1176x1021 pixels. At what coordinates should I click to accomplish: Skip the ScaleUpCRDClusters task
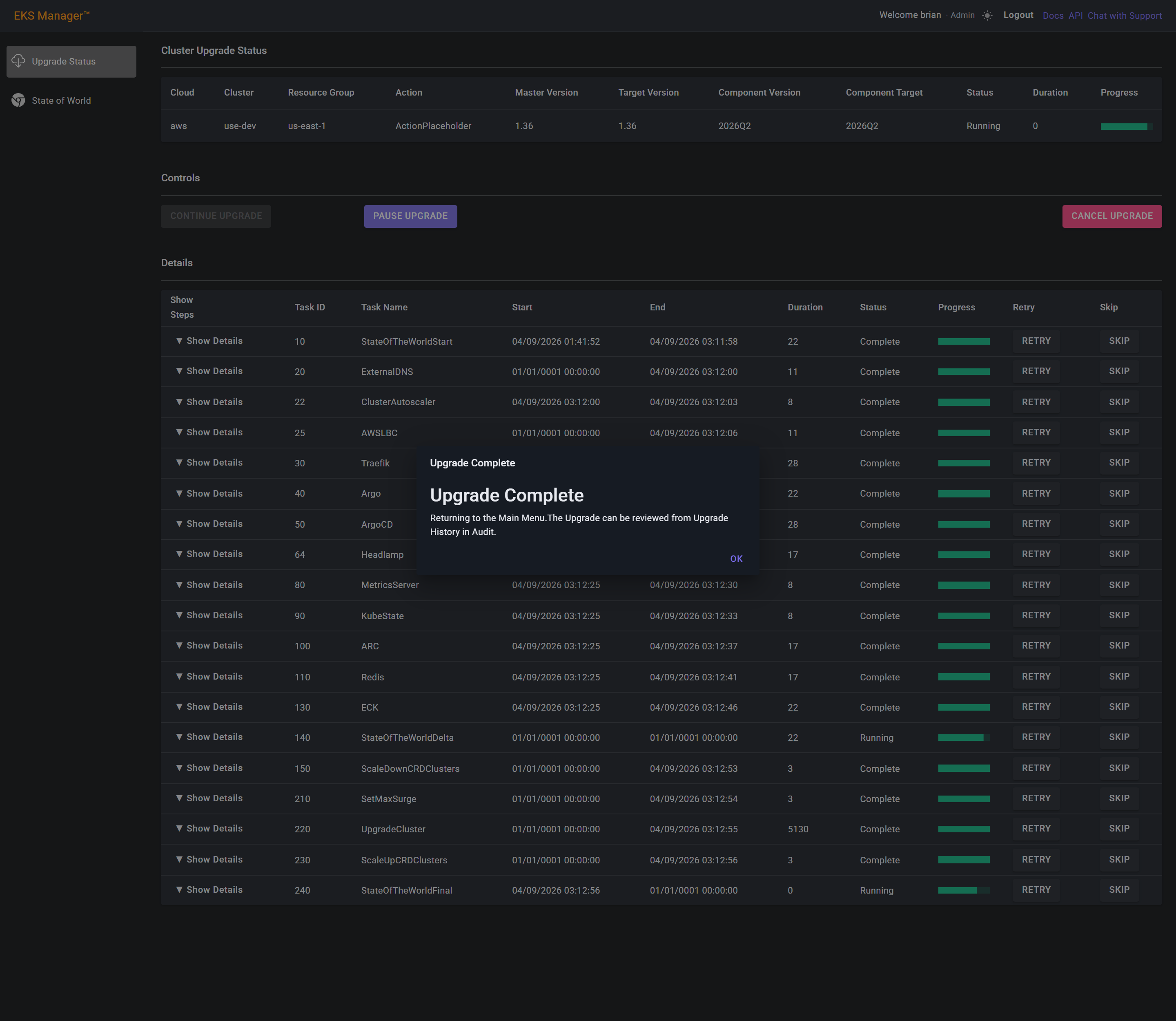coord(1119,859)
